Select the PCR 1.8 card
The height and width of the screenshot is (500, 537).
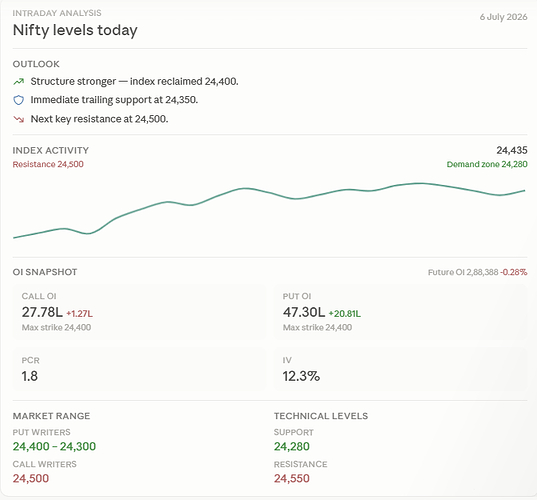pos(139,370)
